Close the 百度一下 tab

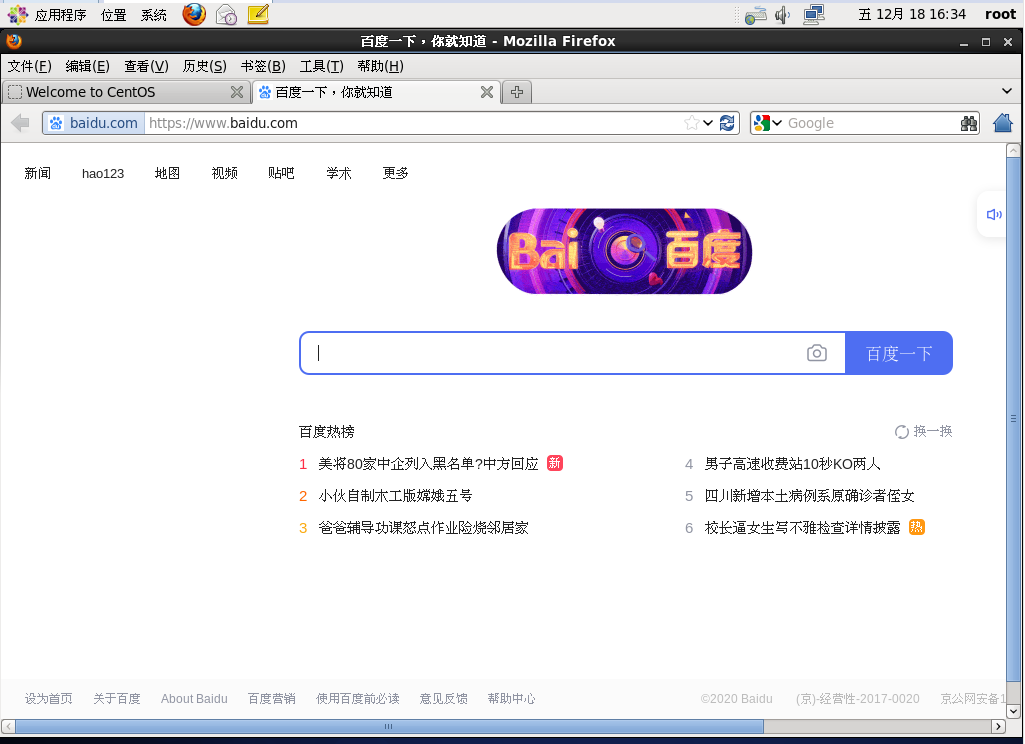(486, 92)
